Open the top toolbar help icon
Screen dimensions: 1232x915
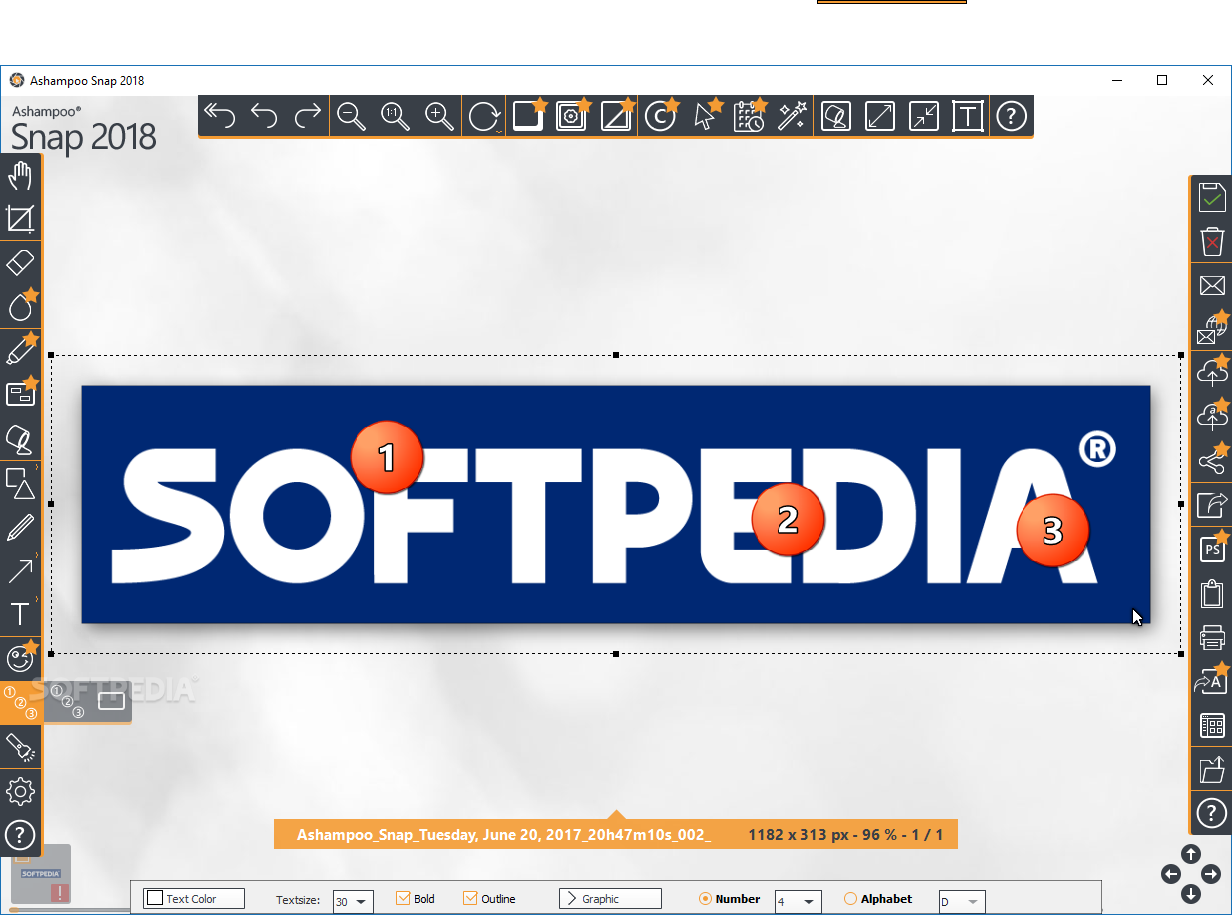tap(1011, 116)
